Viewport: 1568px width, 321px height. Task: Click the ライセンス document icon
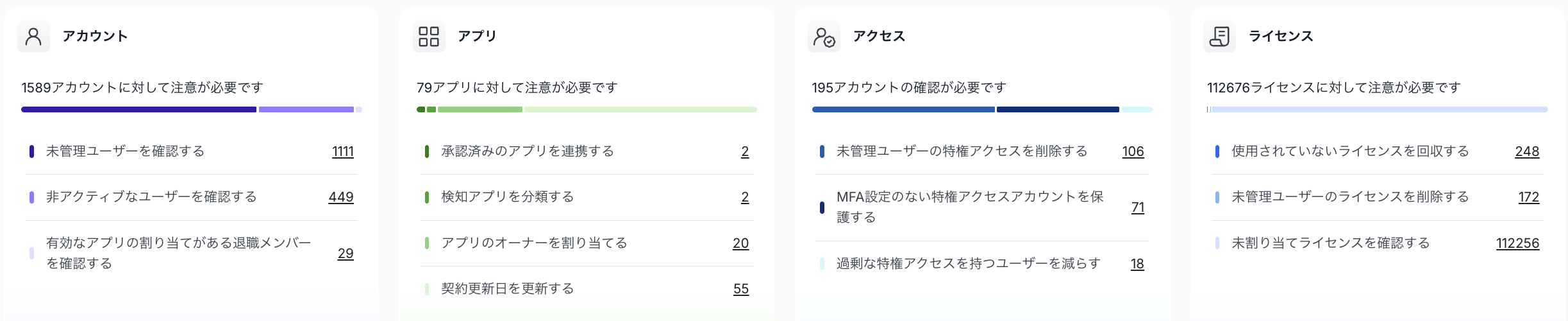tap(1219, 37)
